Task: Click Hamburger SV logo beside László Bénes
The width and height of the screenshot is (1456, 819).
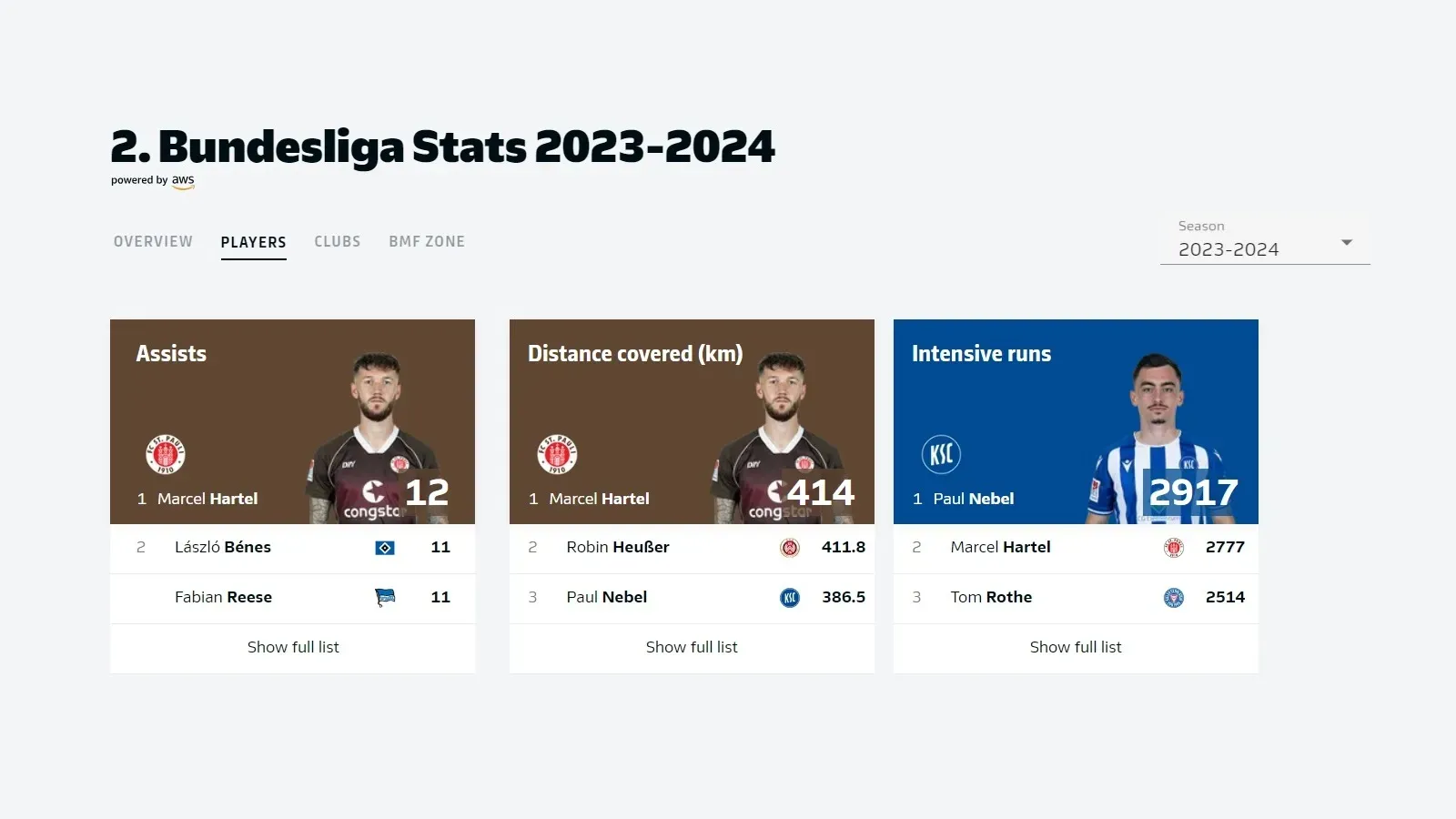Action: click(385, 548)
